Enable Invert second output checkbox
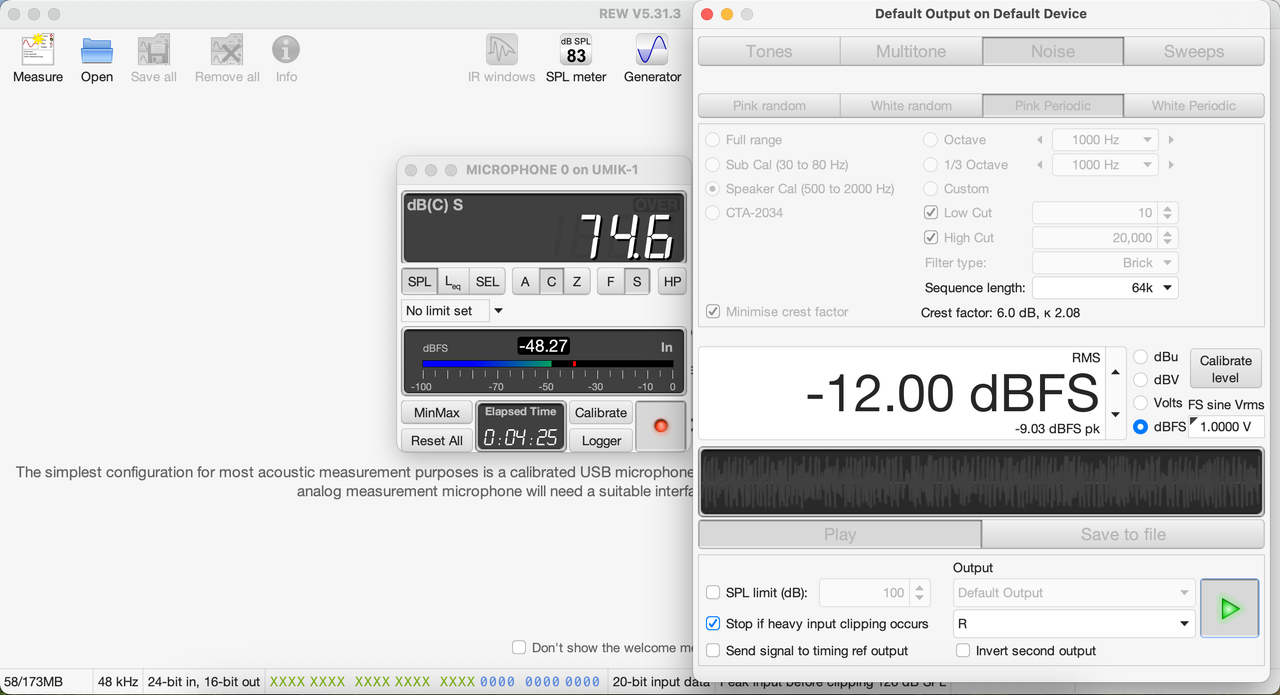Screen dimensions: 1280x695 (x=963, y=651)
